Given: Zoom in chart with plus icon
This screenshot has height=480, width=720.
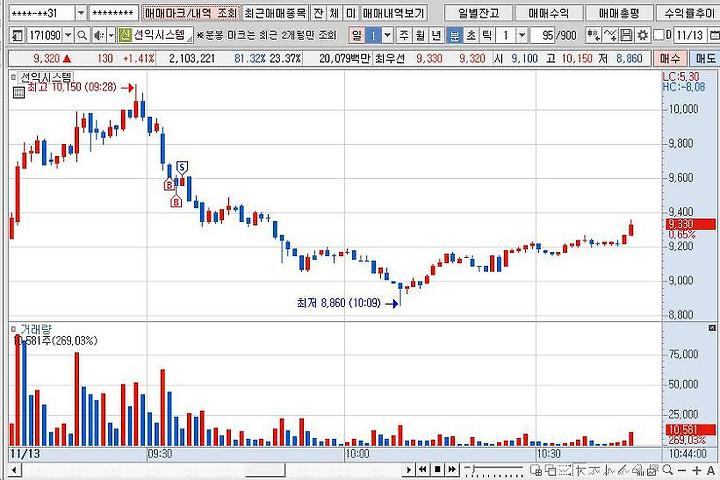Looking at the screenshot, I should tap(697, 470).
